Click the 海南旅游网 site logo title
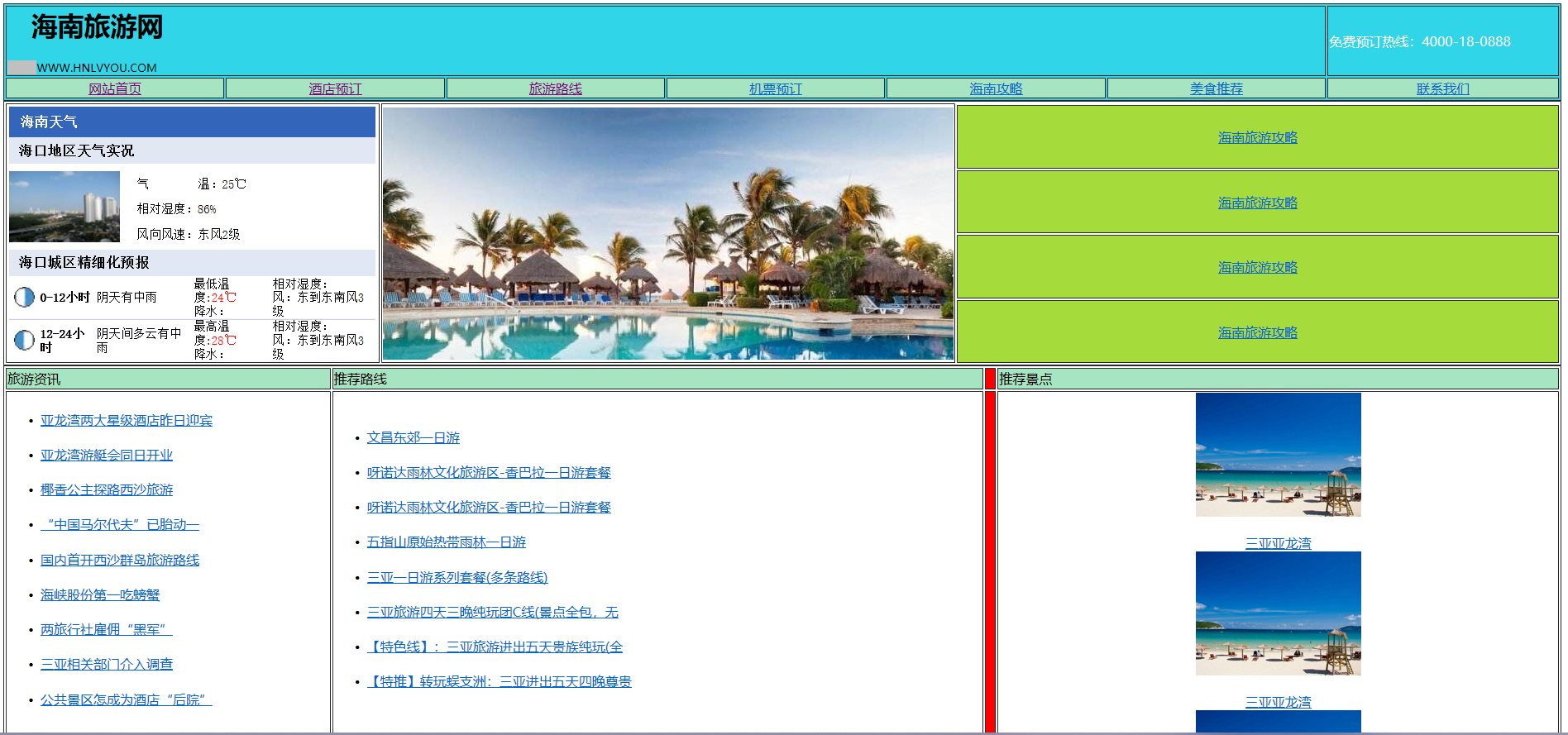Image resolution: width=1568 pixels, height=735 pixels. pyautogui.click(x=97, y=27)
